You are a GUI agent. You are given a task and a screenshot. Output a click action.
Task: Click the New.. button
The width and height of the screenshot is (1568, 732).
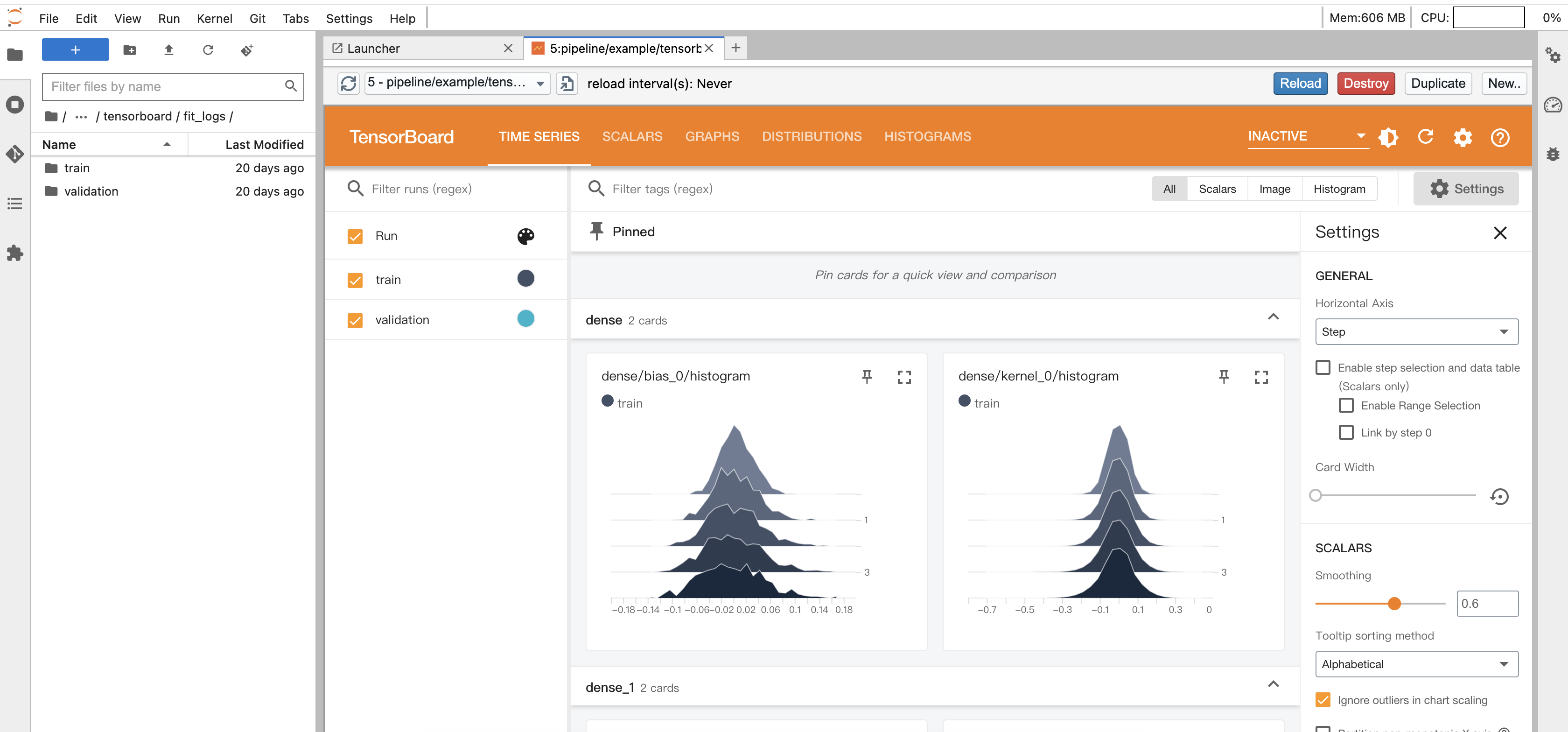coord(1504,84)
